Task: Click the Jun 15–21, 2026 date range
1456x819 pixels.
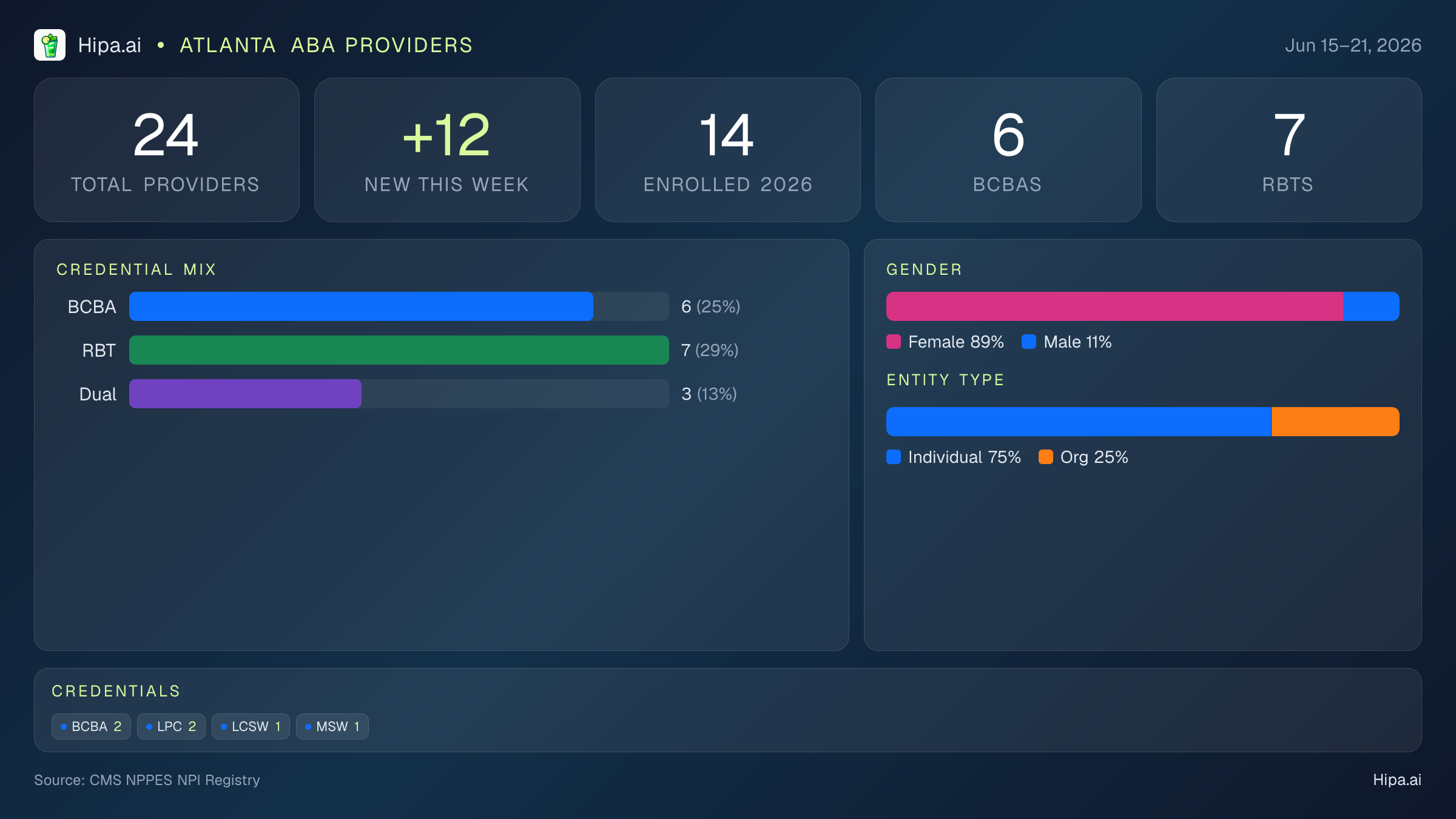Action: 1353,45
